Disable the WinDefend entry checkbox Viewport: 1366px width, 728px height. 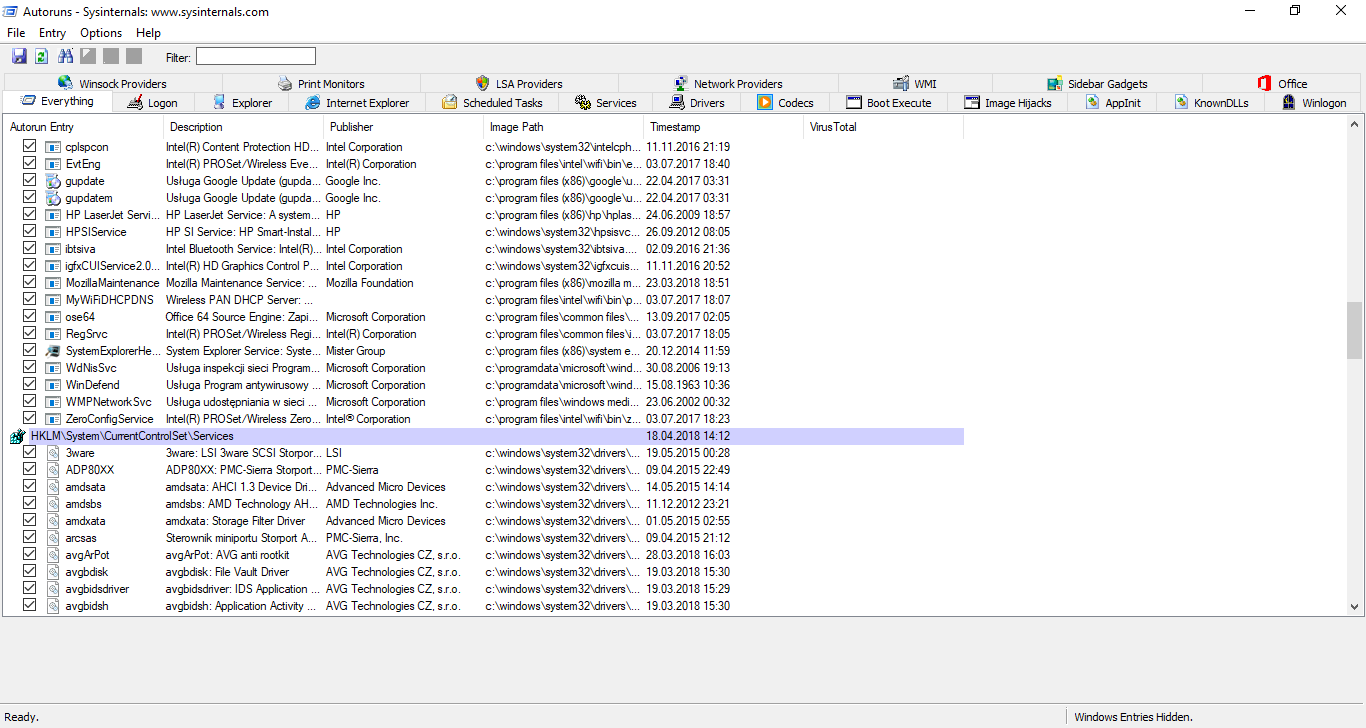pos(29,385)
